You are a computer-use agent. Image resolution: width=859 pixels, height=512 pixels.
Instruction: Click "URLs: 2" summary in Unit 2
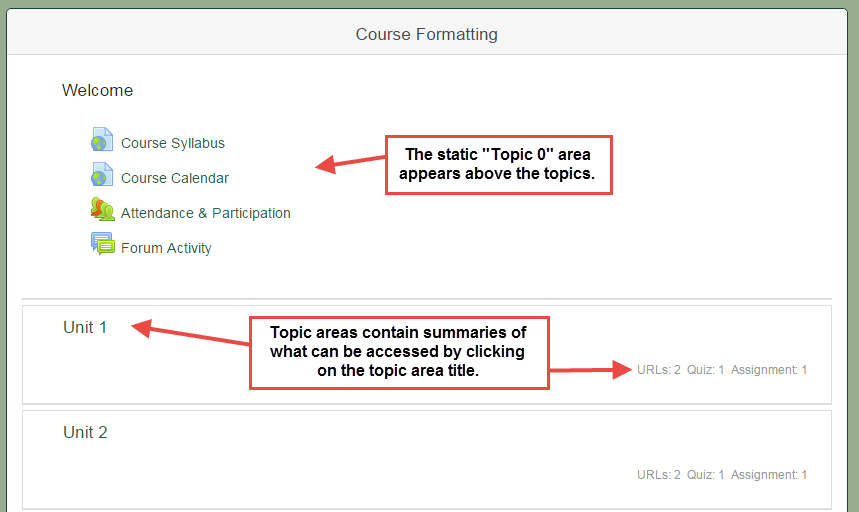[658, 475]
